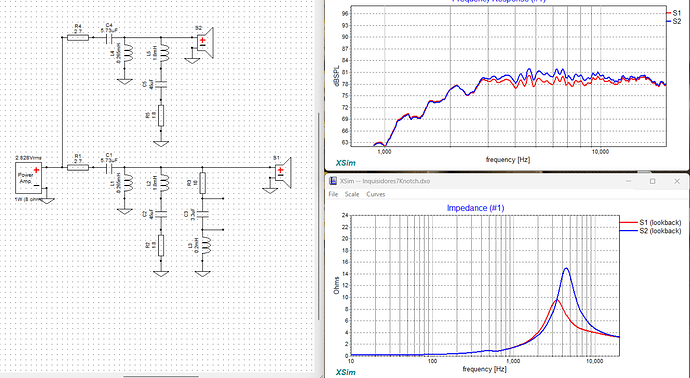Click the ground symbol below inductor L1
The width and height of the screenshot is (690, 378).
click(125, 212)
